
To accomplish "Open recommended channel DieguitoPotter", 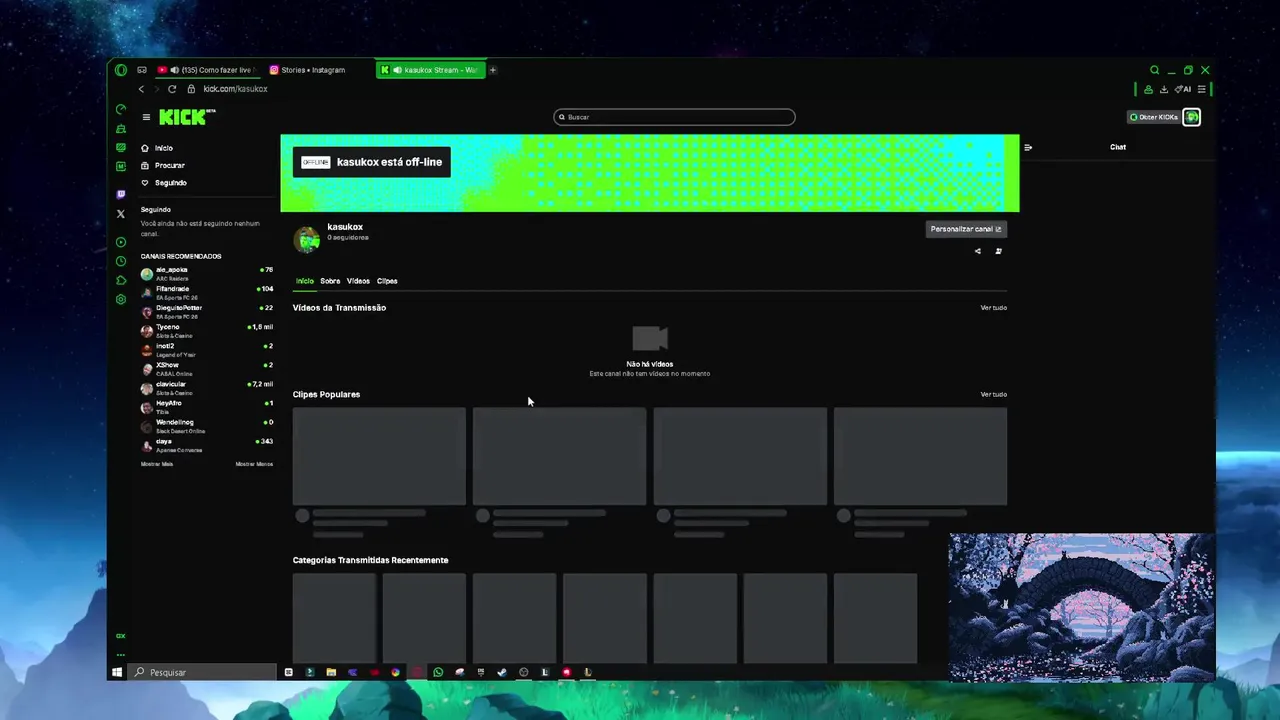I will [x=207, y=311].
